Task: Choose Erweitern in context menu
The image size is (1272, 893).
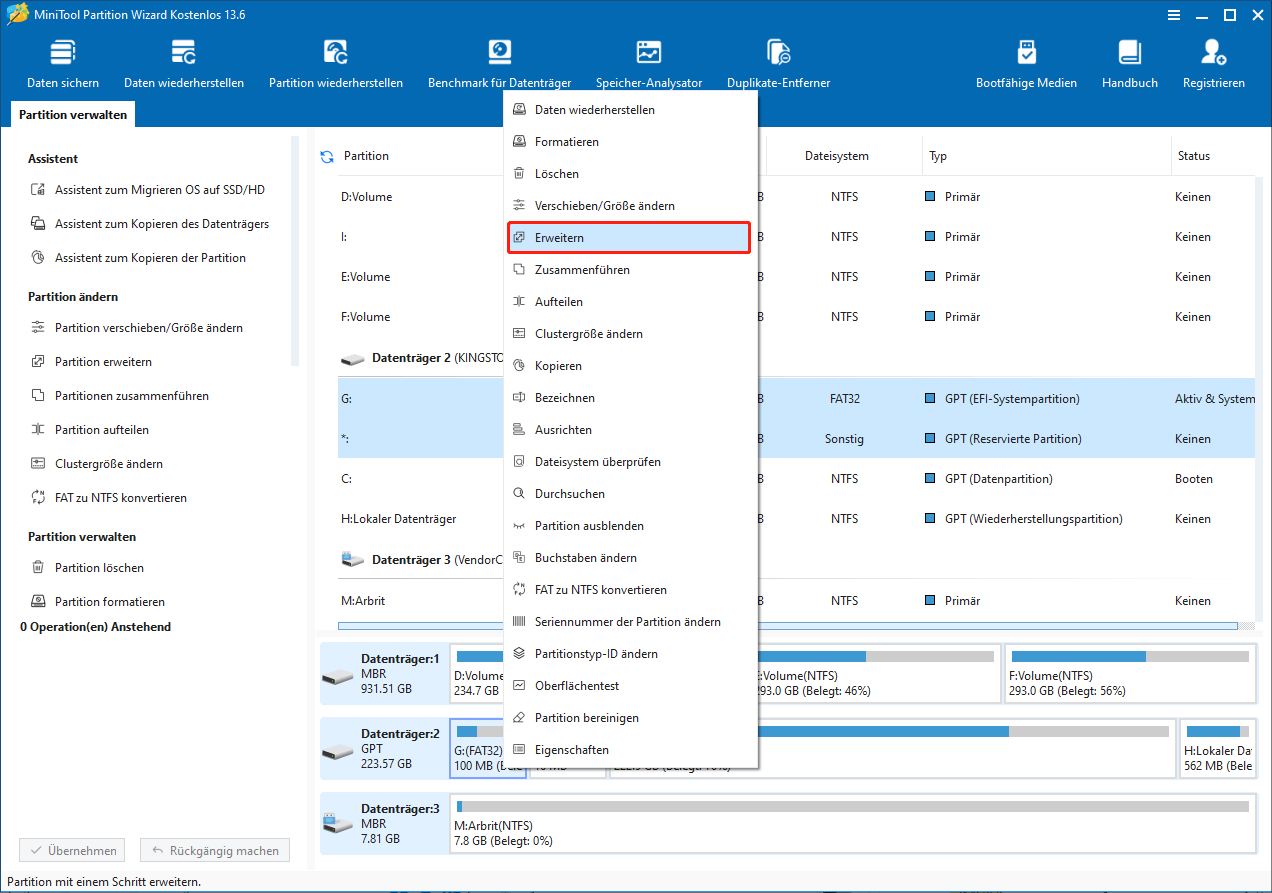Action: pos(630,238)
